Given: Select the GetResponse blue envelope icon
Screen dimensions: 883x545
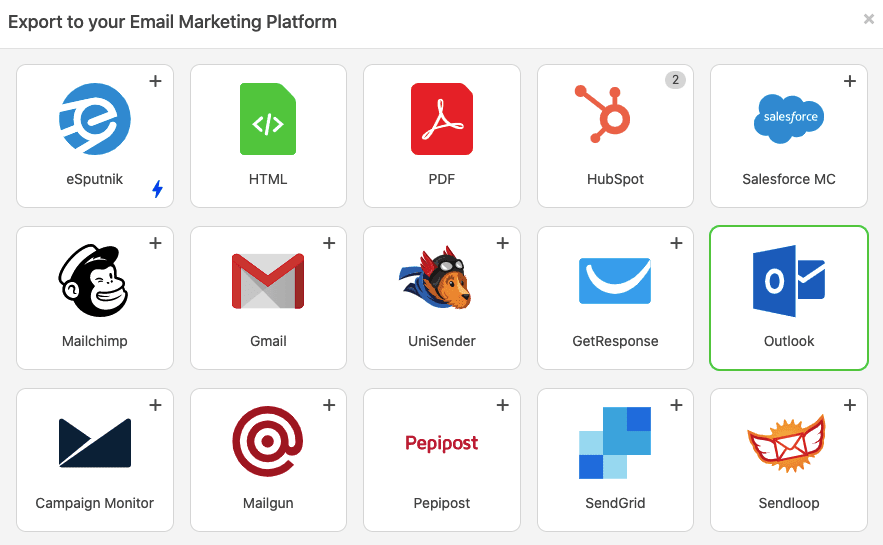Looking at the screenshot, I should pyautogui.click(x=615, y=280).
